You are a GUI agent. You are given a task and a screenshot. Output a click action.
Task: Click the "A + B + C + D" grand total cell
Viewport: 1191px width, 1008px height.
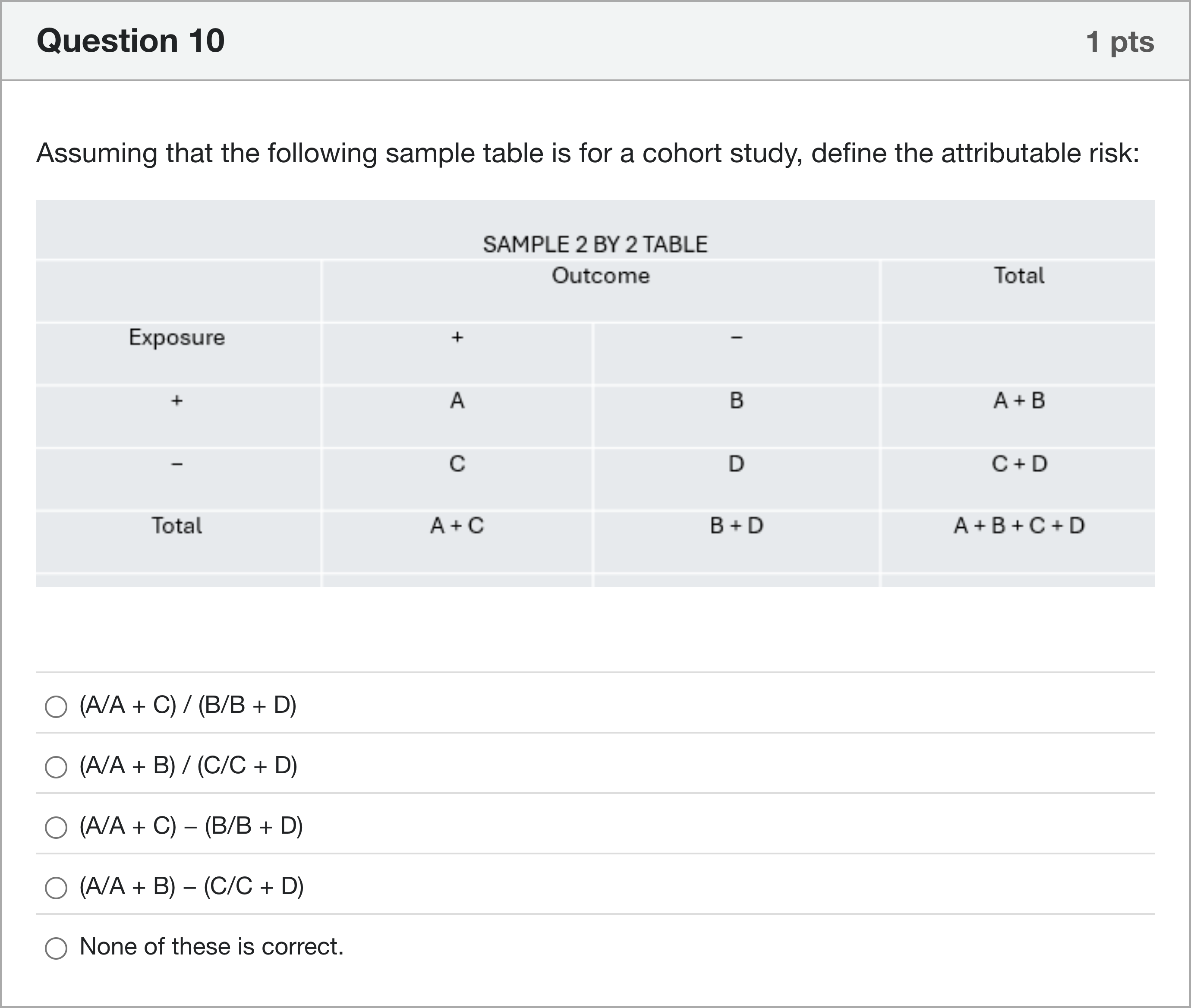tap(1019, 526)
